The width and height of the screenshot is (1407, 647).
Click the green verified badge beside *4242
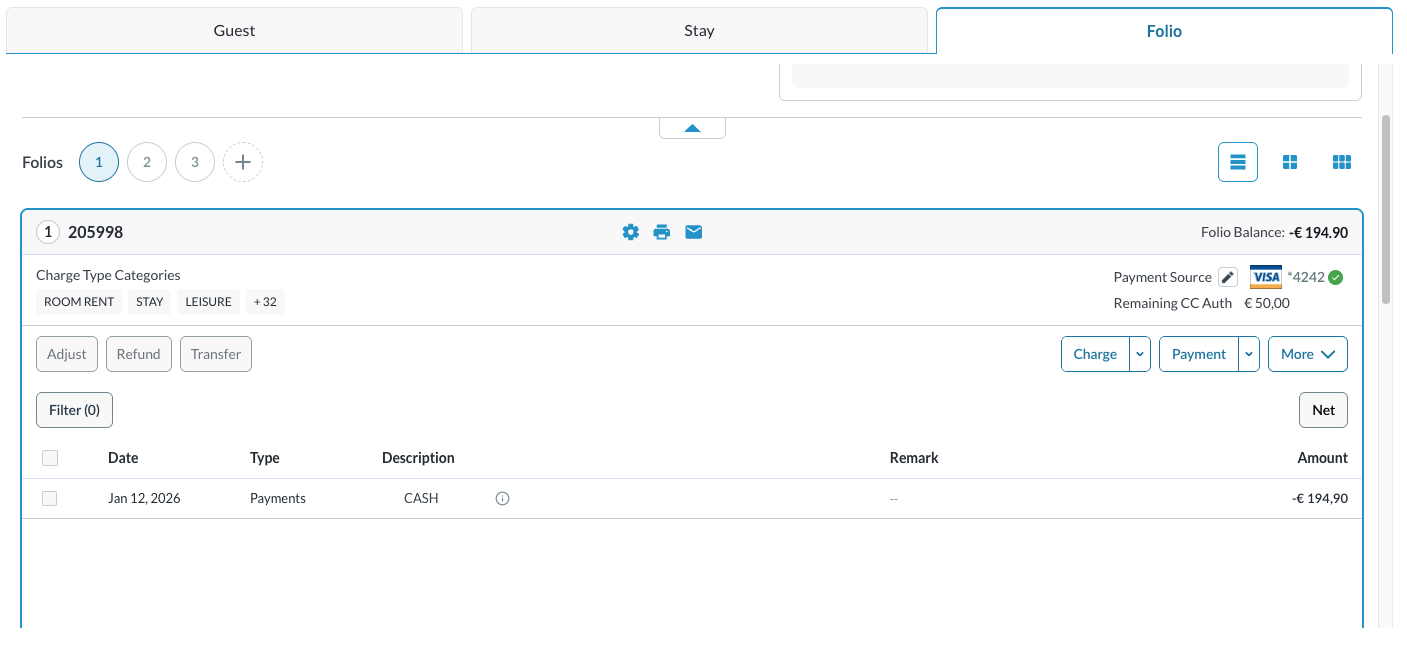click(x=1335, y=276)
